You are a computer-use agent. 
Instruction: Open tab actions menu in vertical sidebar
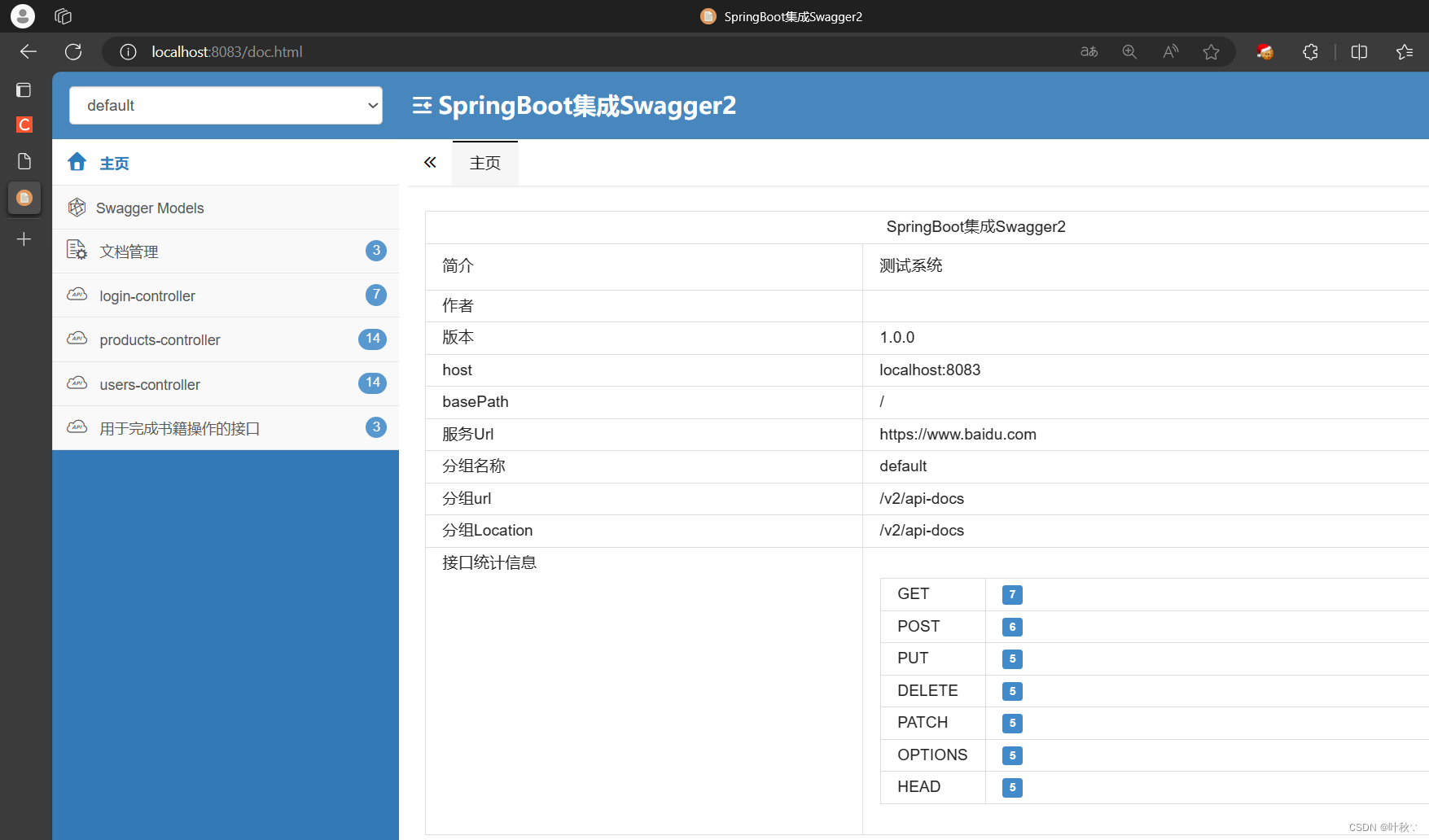24,90
